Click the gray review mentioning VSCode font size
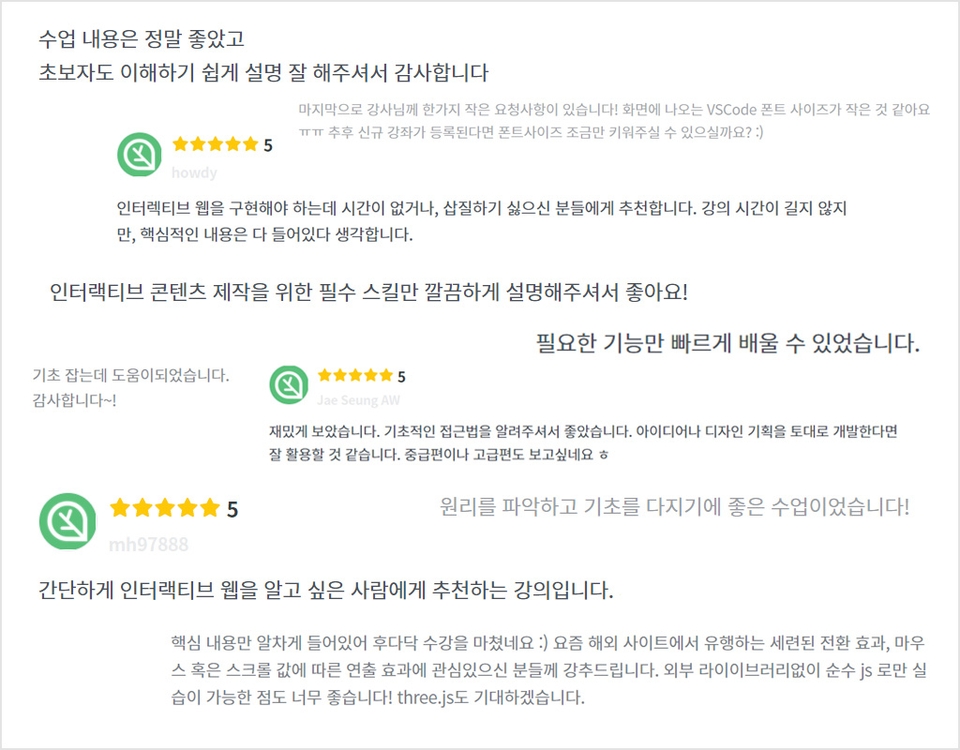This screenshot has height=750, width=960. click(614, 121)
